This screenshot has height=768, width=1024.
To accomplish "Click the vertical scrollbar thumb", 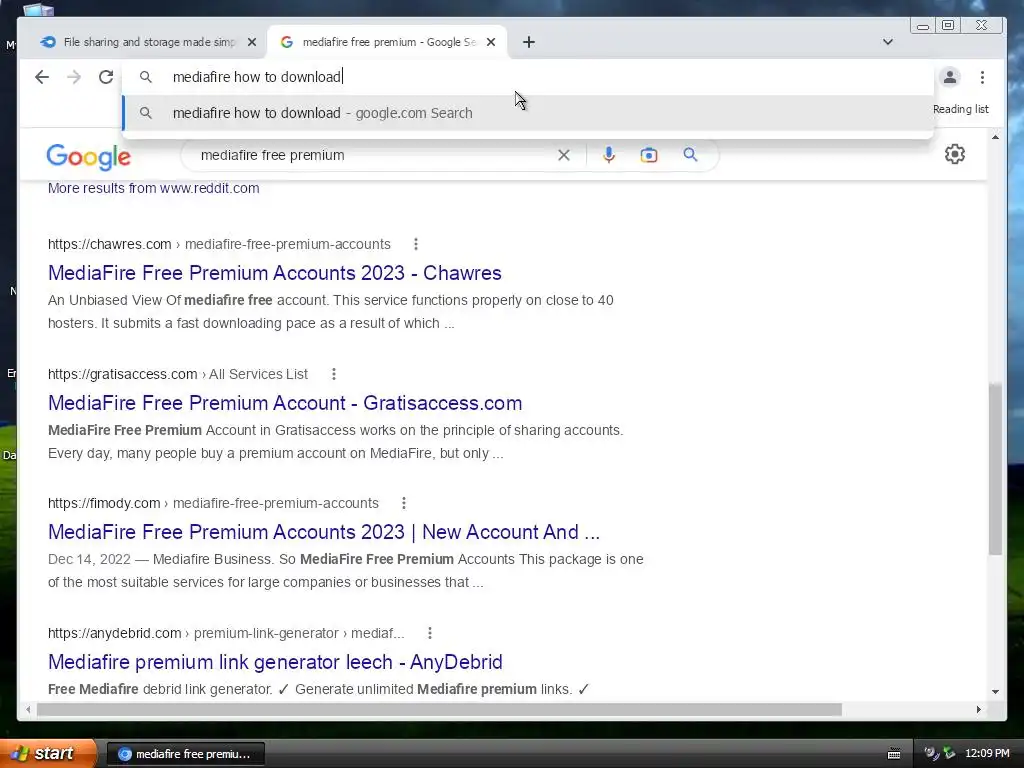I will (995, 469).
